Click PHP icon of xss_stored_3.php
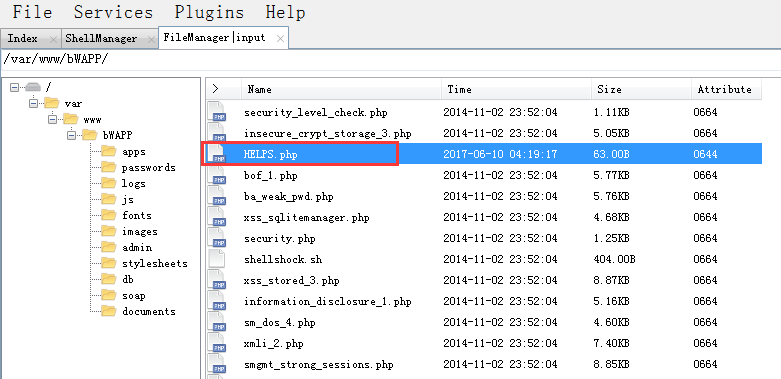 [x=216, y=279]
